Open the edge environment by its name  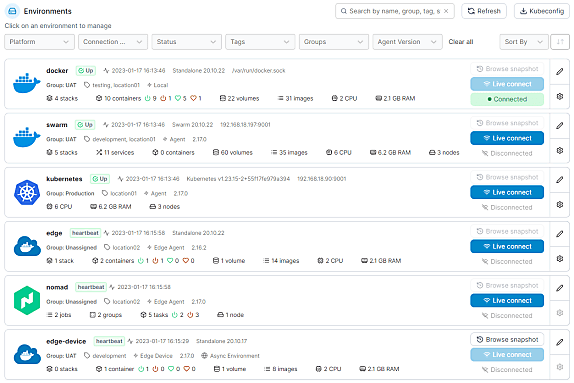pyautogui.click(x=54, y=233)
